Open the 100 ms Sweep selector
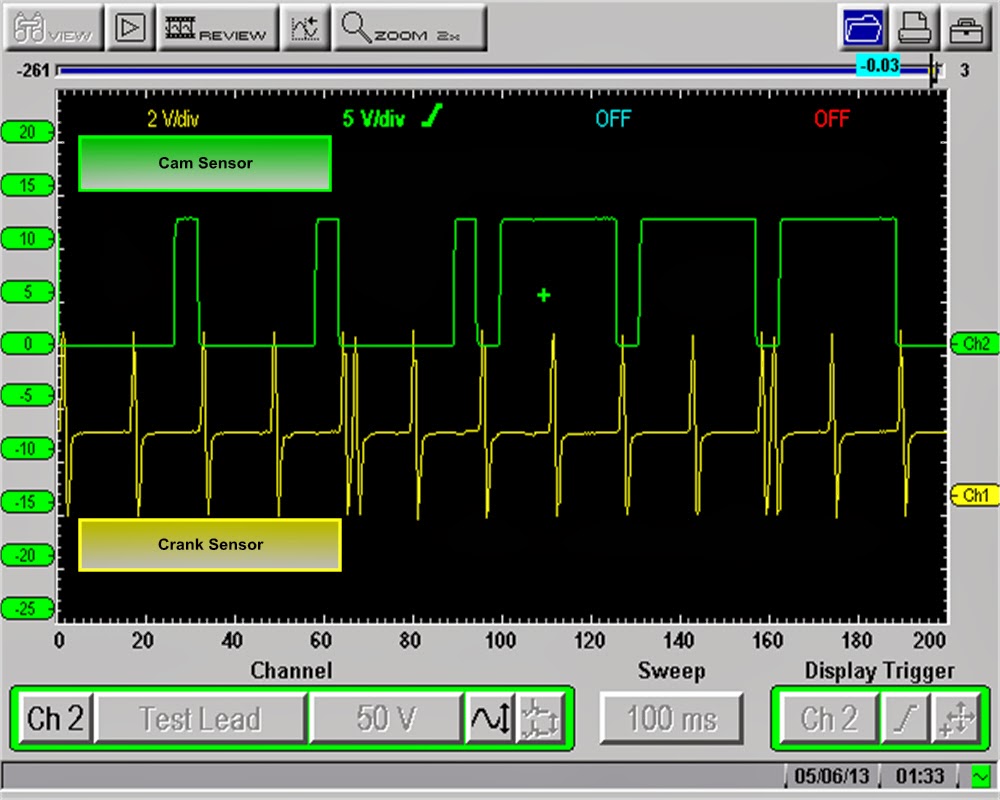 (670, 716)
